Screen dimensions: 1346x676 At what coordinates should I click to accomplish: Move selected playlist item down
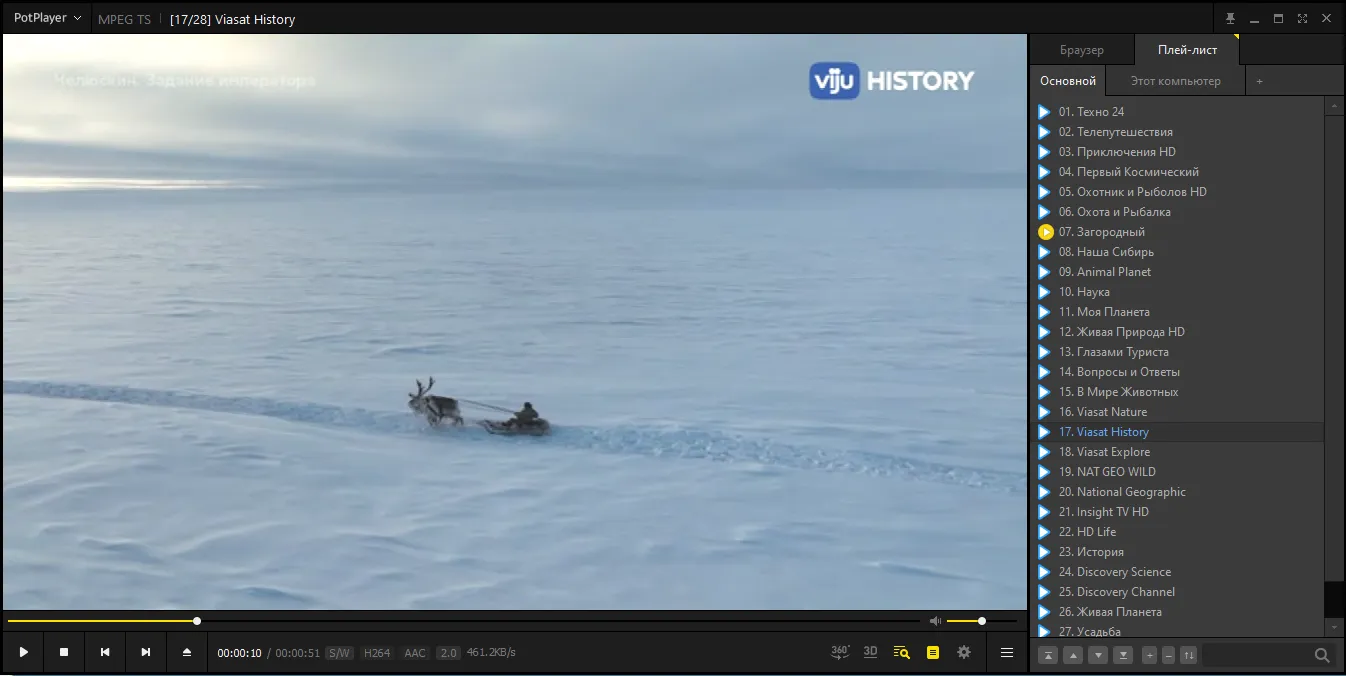(x=1098, y=656)
